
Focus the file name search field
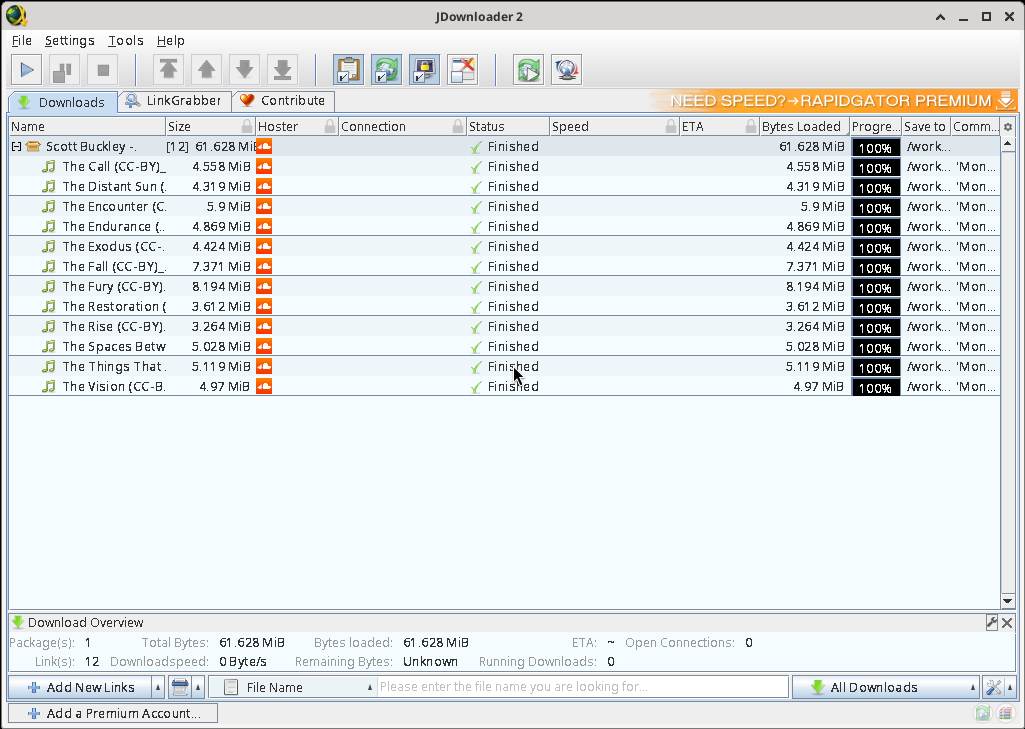582,687
